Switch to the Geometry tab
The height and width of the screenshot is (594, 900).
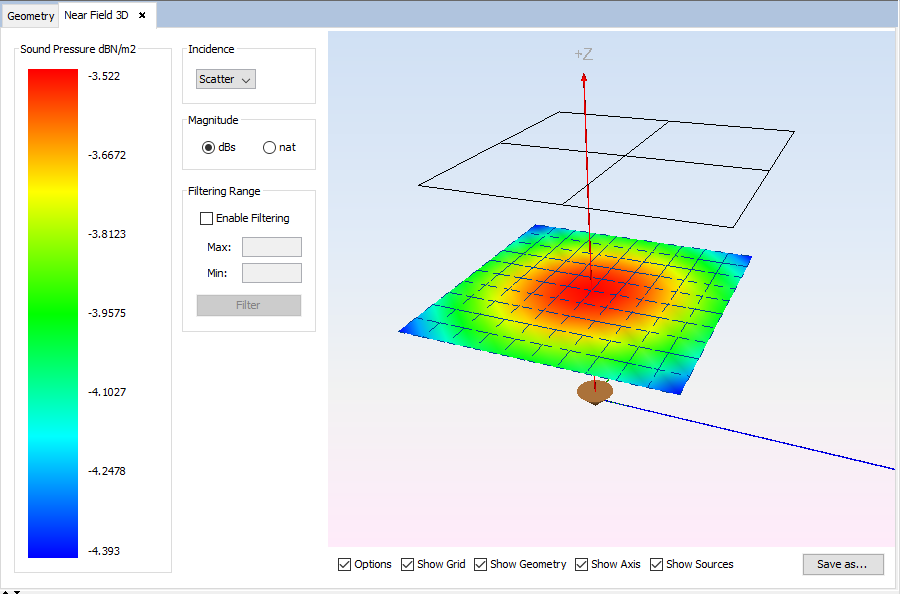tap(29, 16)
